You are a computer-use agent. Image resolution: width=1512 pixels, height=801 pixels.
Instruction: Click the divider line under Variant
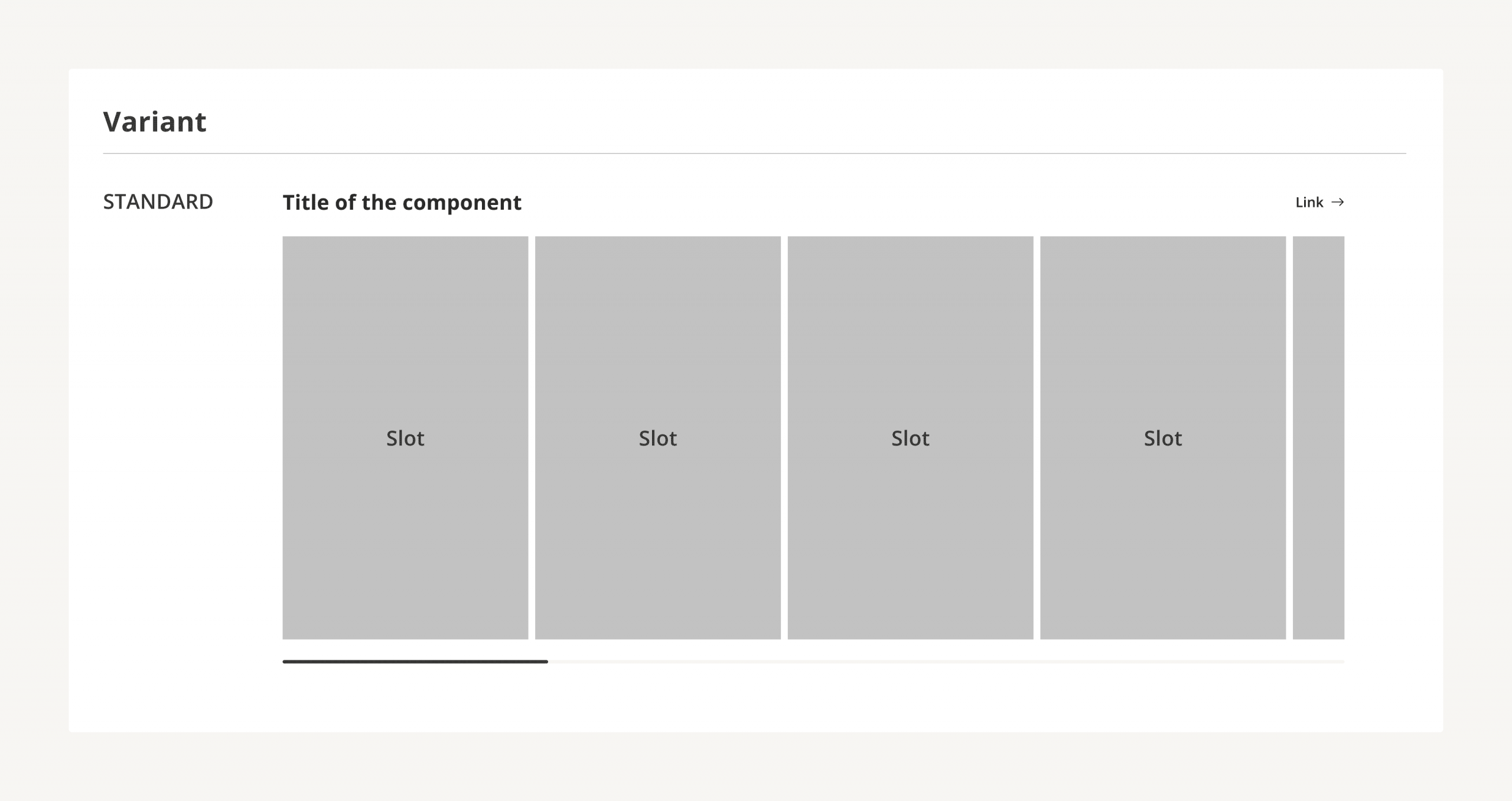point(754,154)
